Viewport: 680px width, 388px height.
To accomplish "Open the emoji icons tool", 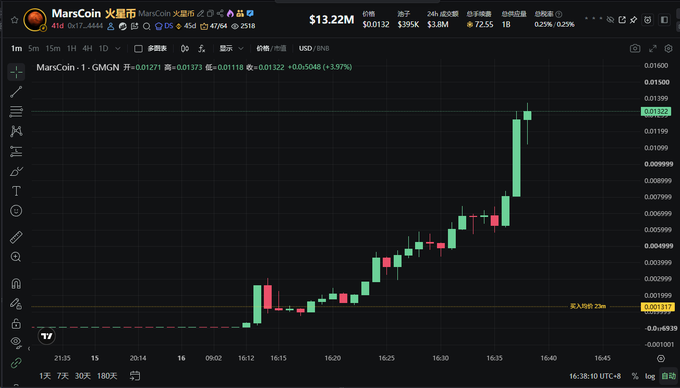I will point(16,211).
